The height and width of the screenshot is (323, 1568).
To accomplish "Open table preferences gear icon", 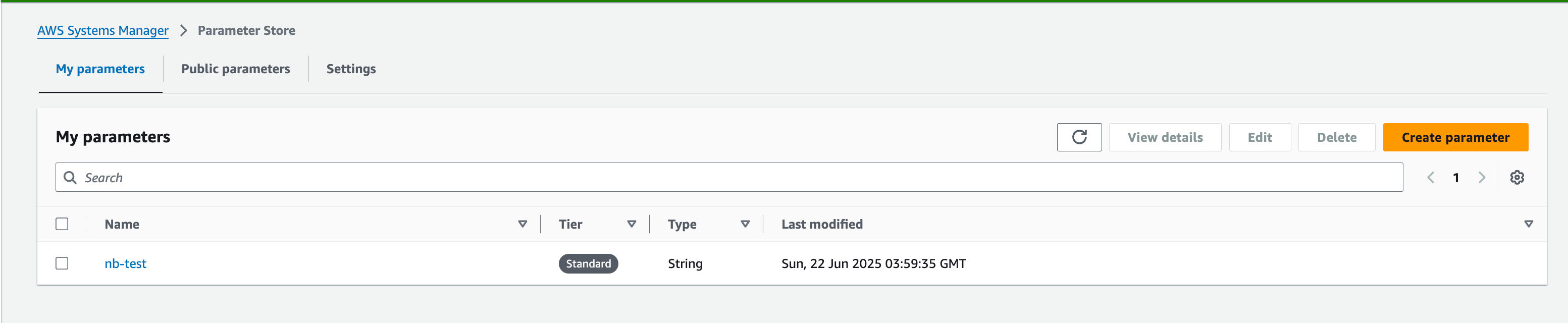I will pos(1517,178).
